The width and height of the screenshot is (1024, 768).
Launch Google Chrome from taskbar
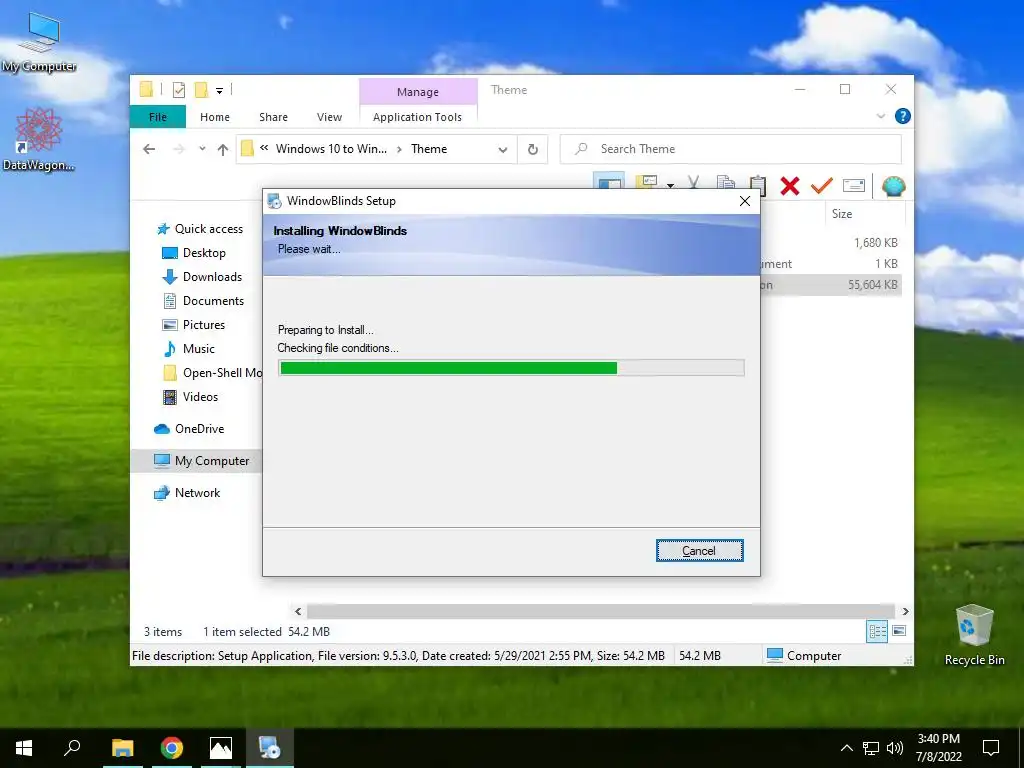tap(172, 748)
